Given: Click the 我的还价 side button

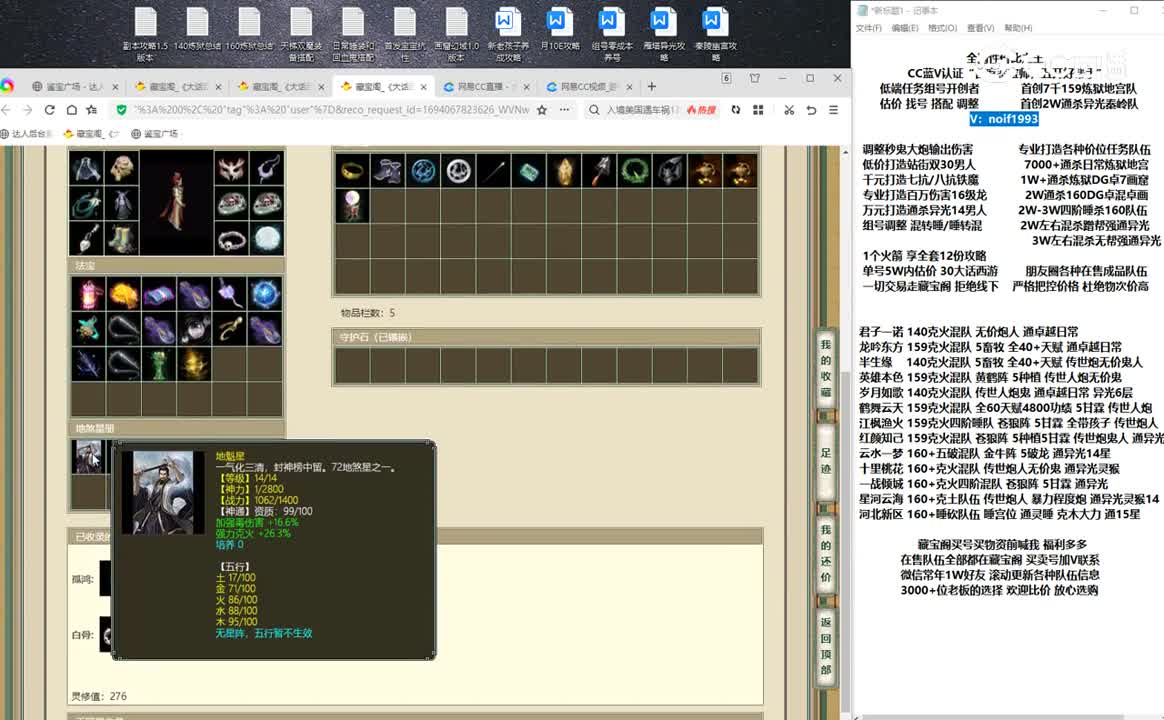Looking at the screenshot, I should click(825, 553).
